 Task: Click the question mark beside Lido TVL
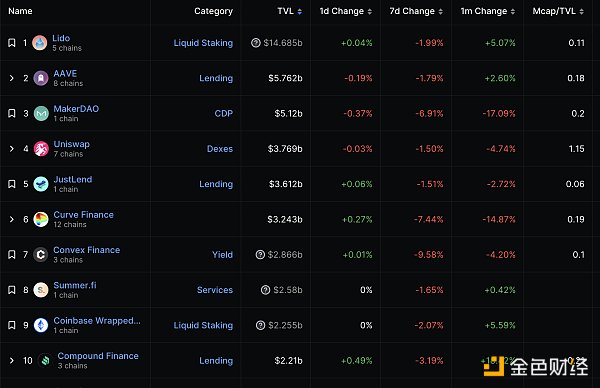click(x=256, y=43)
